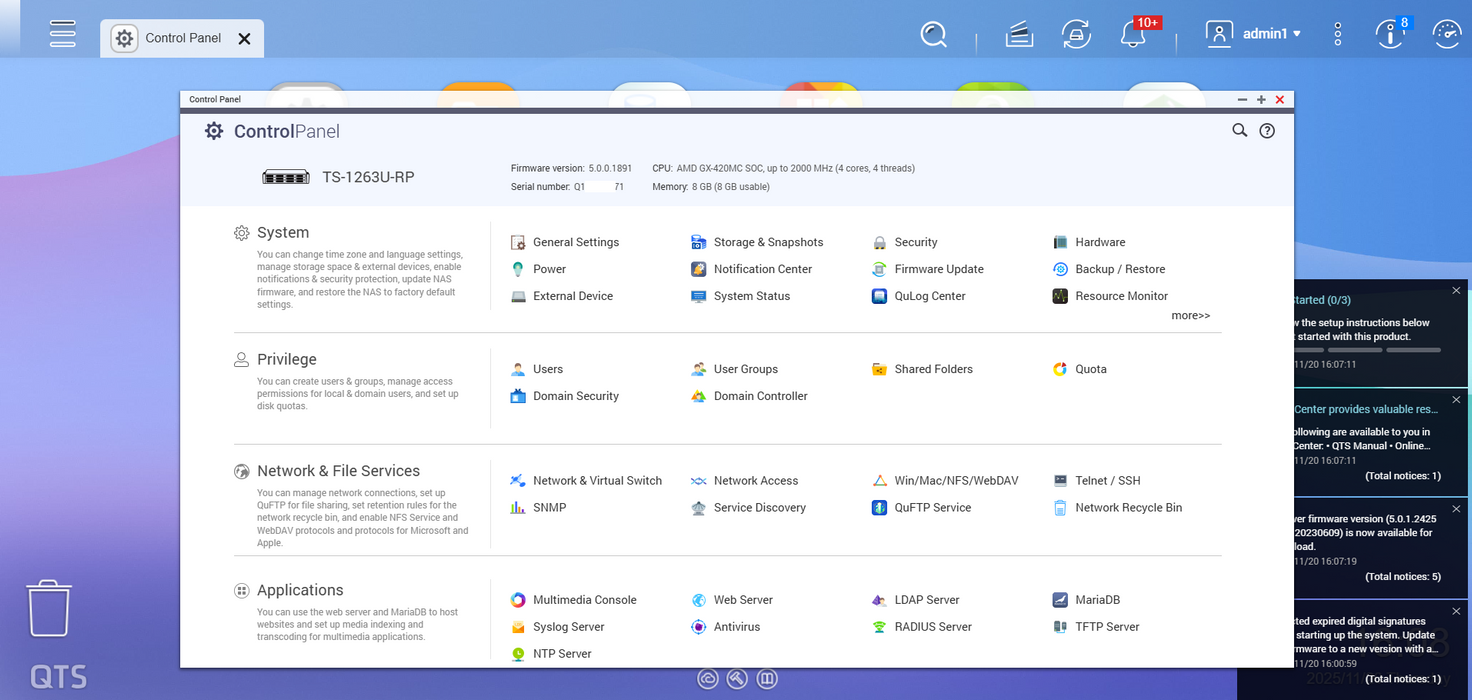Open Network & Virtual Switch

596,481
